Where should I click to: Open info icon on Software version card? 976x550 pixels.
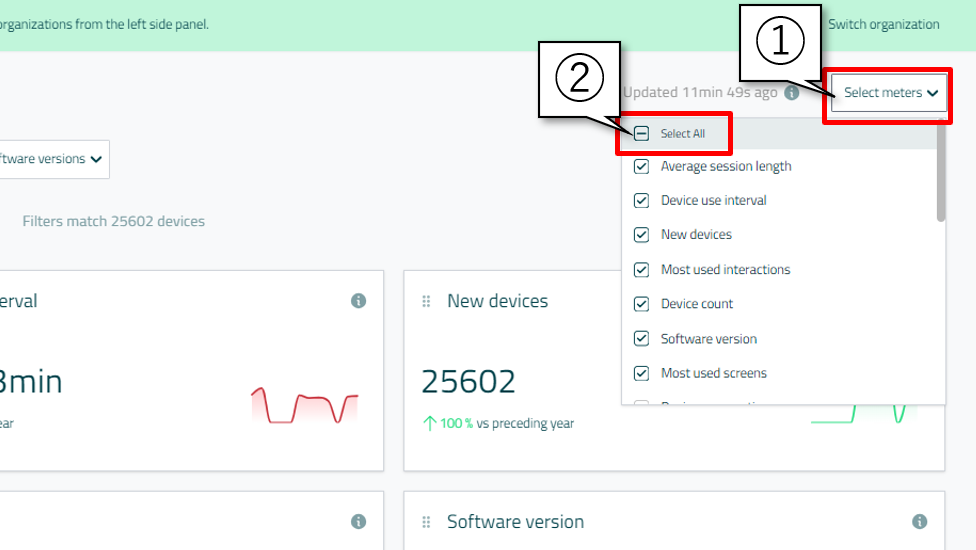click(x=919, y=522)
